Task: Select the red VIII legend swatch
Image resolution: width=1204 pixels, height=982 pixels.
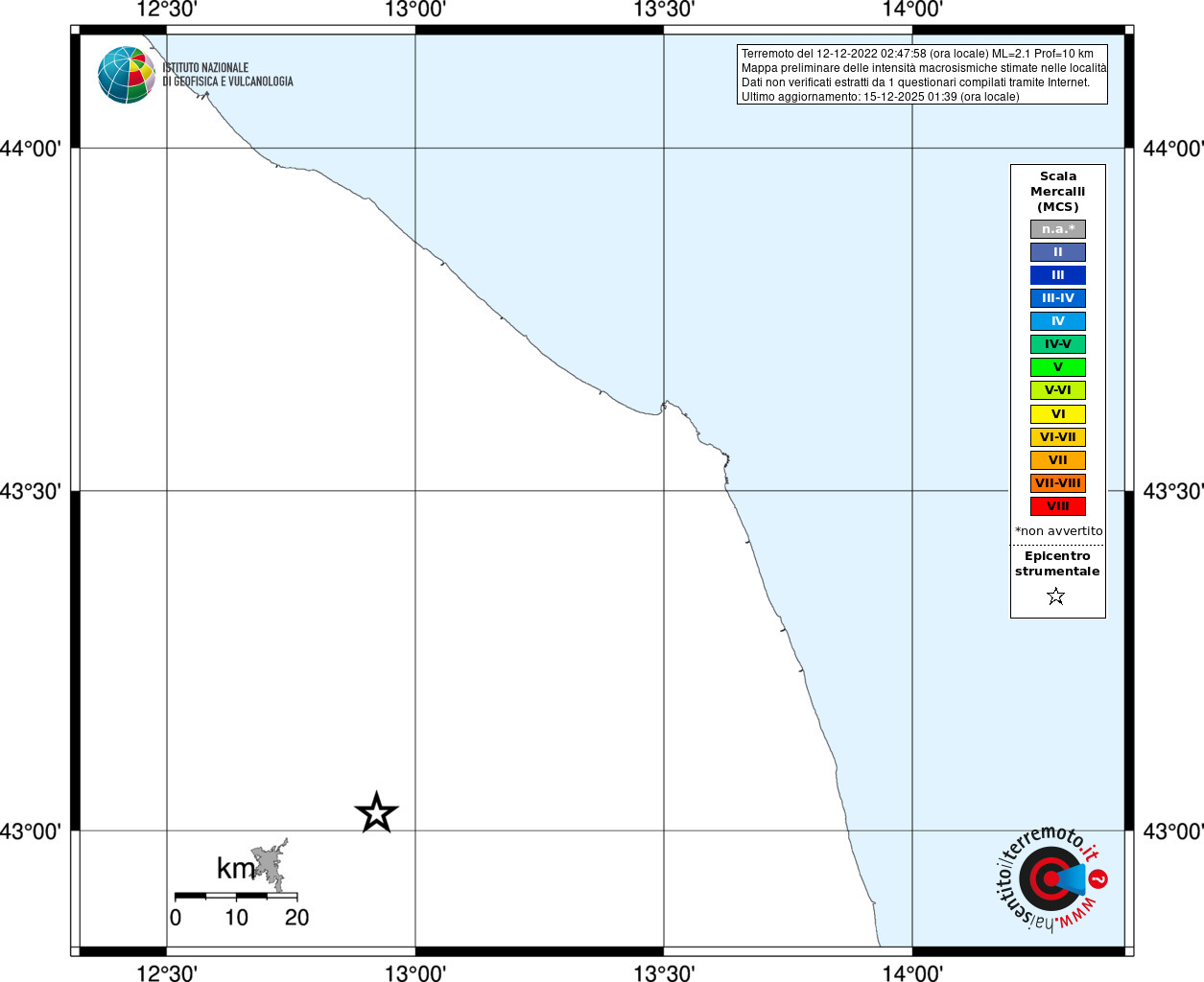Action: (x=1058, y=506)
